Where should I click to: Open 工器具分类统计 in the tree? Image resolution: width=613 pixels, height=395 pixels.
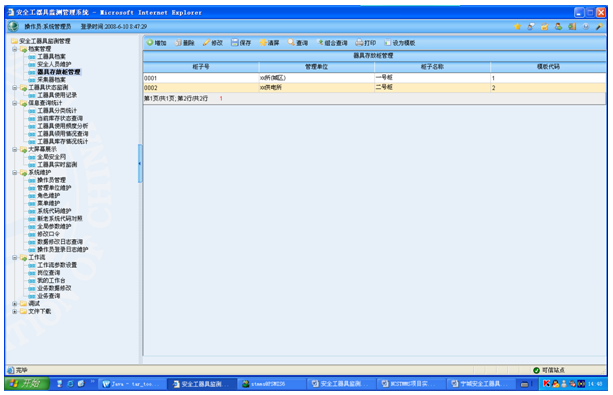tap(57, 111)
